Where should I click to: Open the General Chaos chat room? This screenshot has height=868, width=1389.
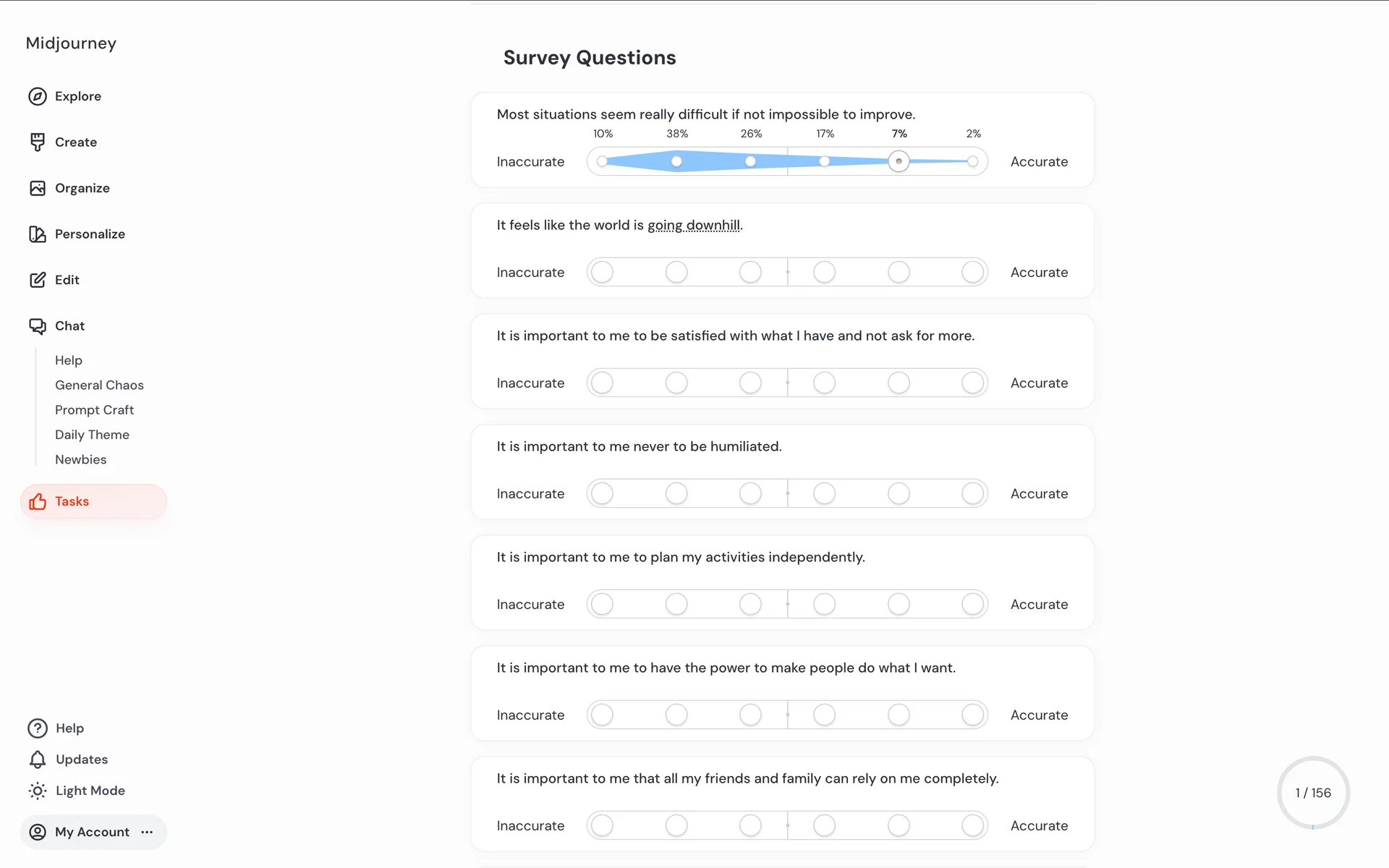pos(99,386)
